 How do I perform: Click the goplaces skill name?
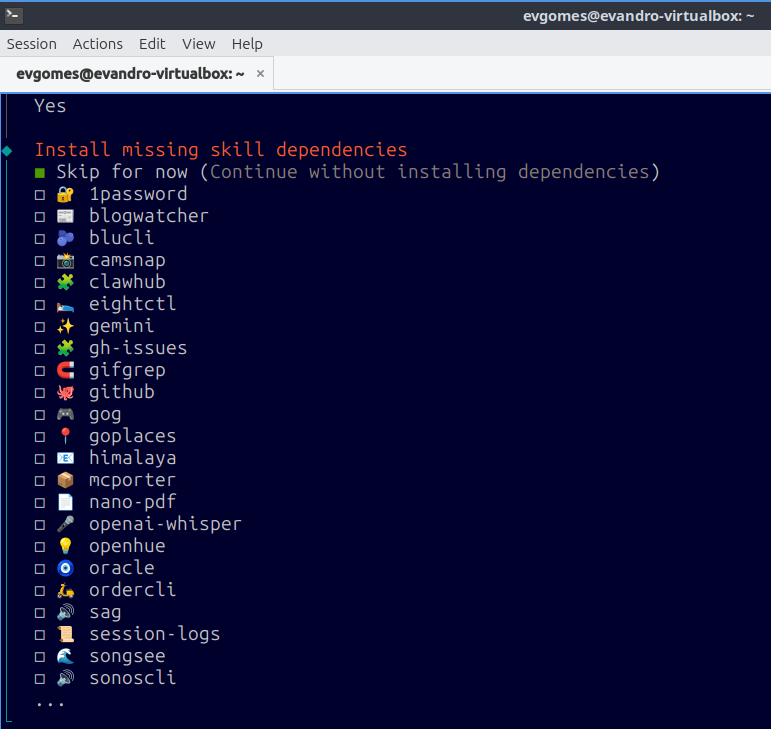pos(132,437)
